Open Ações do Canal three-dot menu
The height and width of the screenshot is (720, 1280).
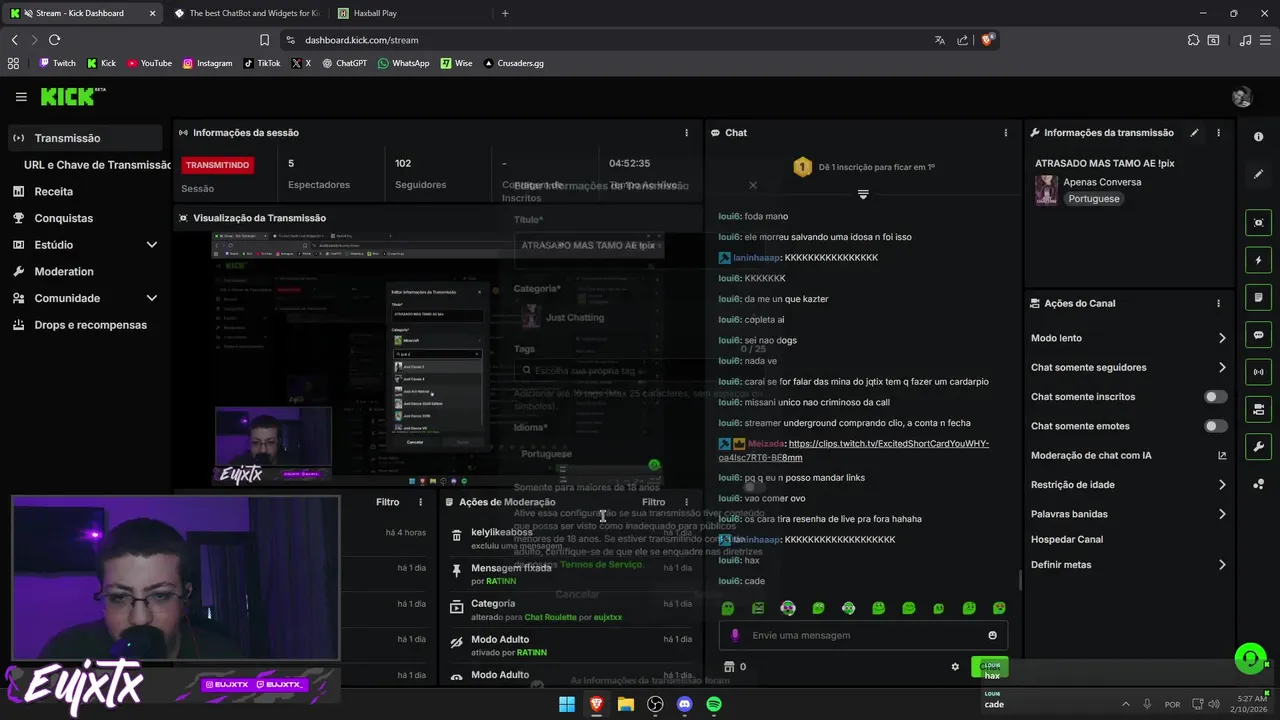coord(1218,303)
